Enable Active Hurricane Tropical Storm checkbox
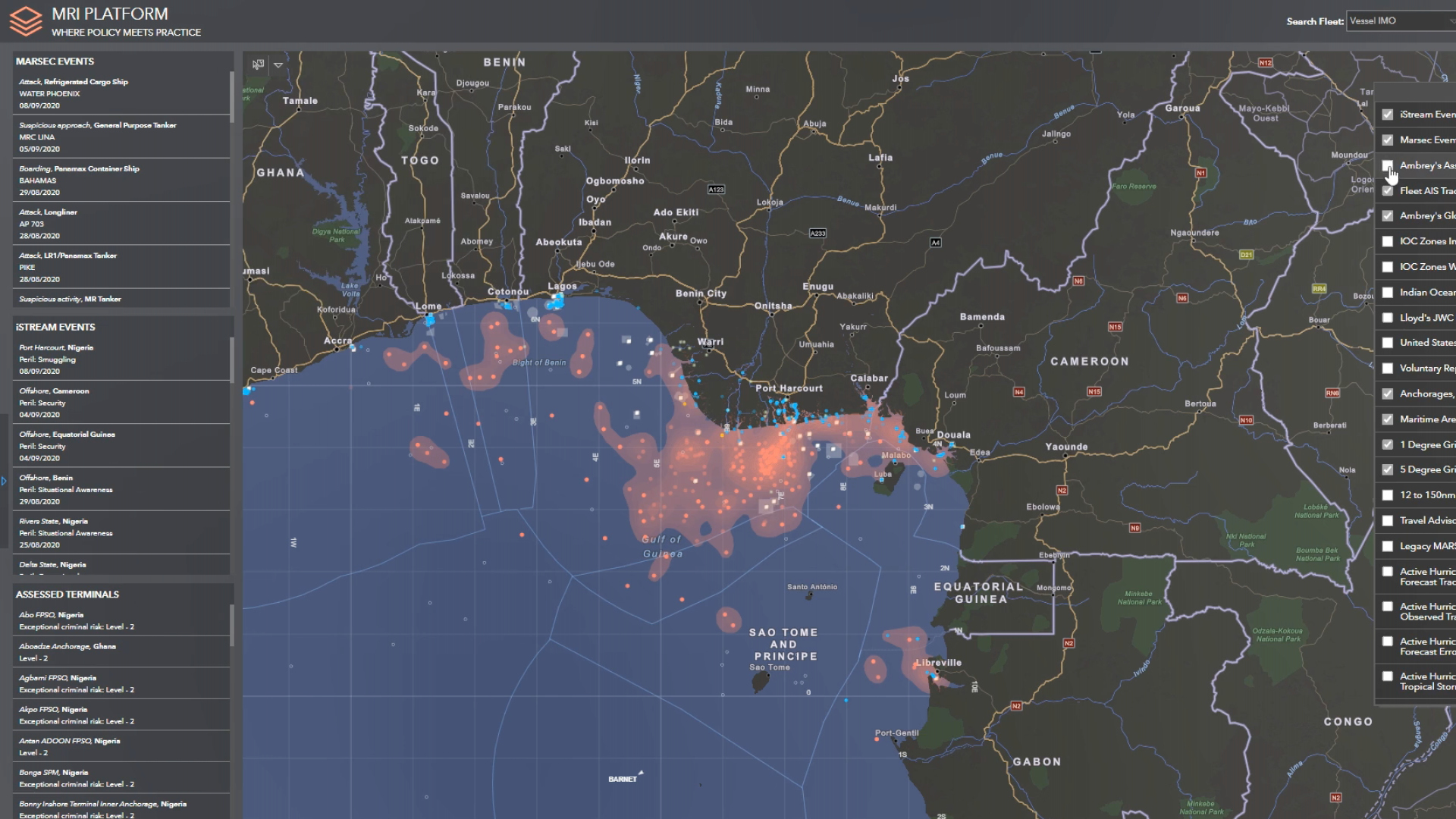 1387,676
